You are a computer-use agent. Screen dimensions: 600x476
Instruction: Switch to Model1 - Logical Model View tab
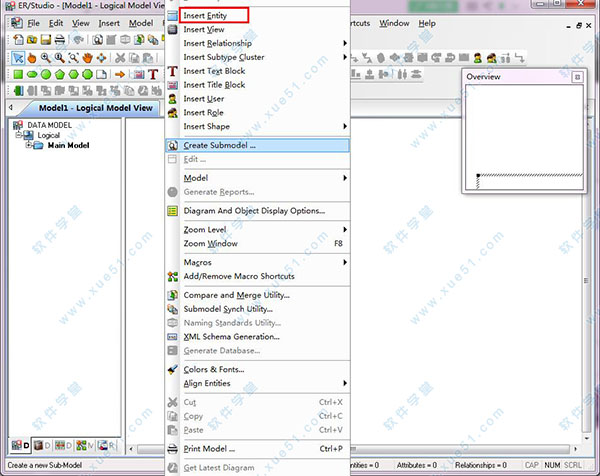[96, 108]
